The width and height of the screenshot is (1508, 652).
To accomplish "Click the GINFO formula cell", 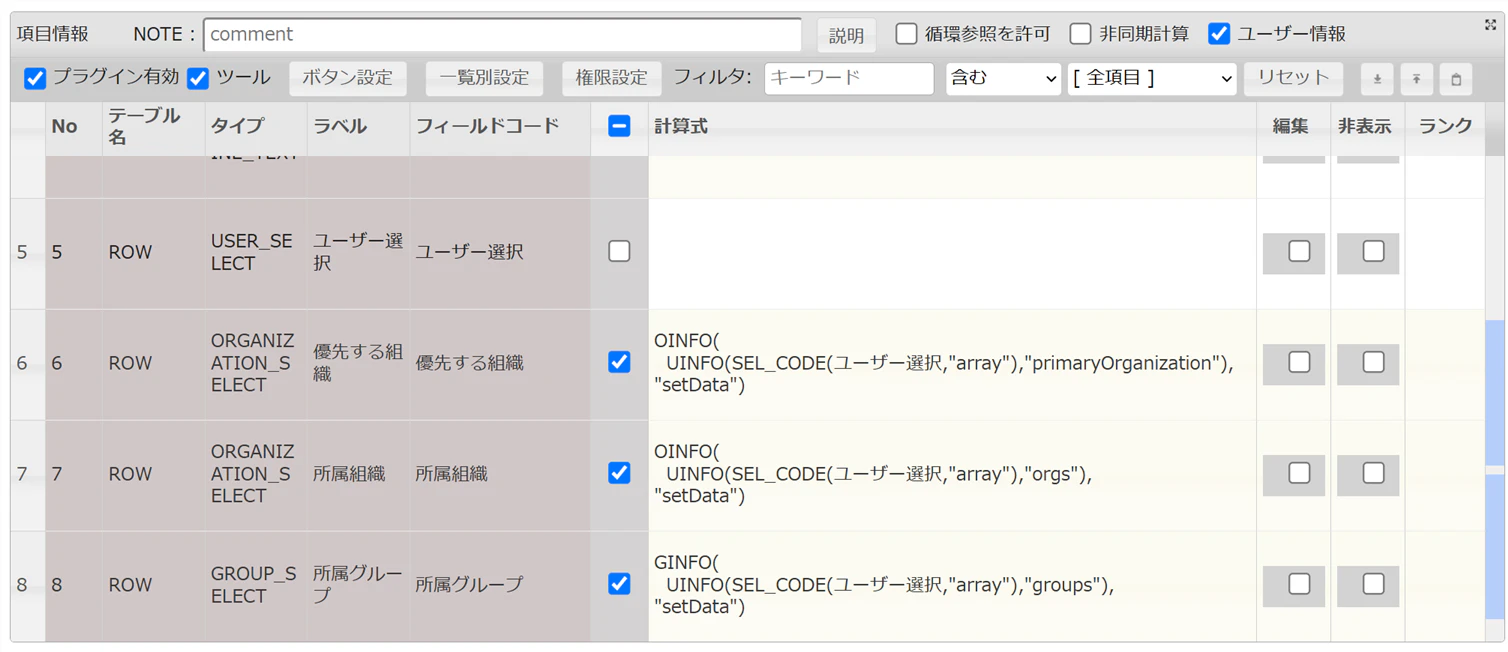I will (x=952, y=586).
